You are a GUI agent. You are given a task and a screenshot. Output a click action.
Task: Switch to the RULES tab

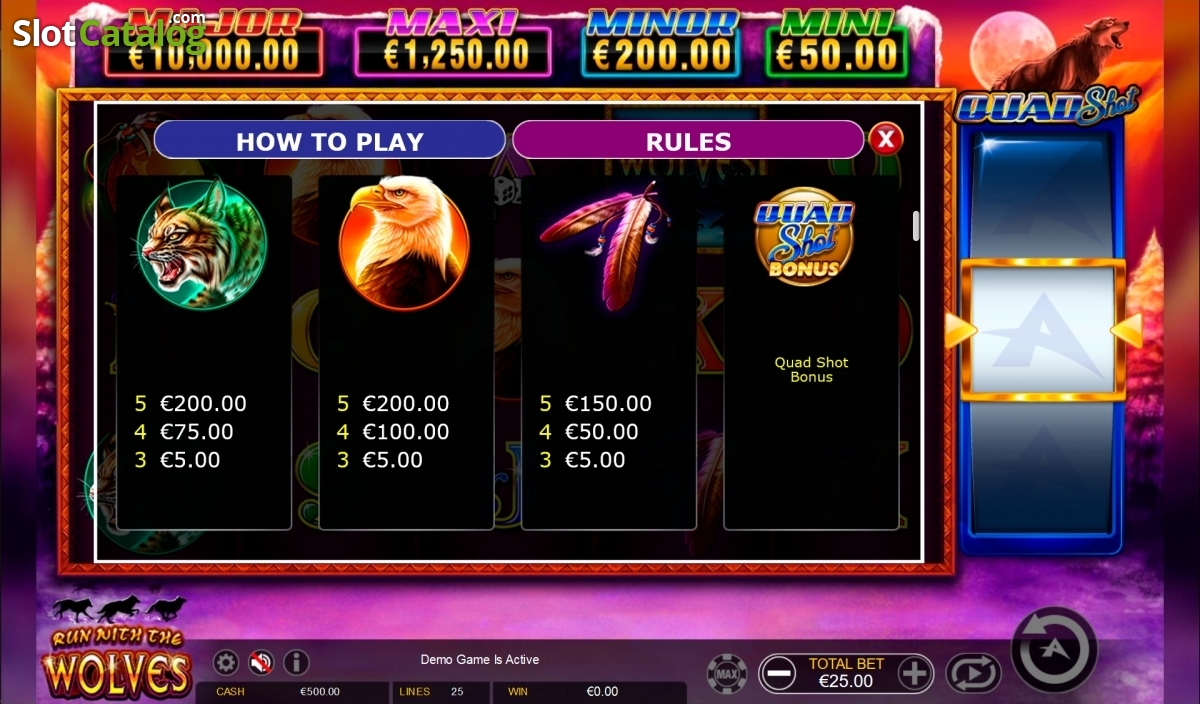(688, 140)
